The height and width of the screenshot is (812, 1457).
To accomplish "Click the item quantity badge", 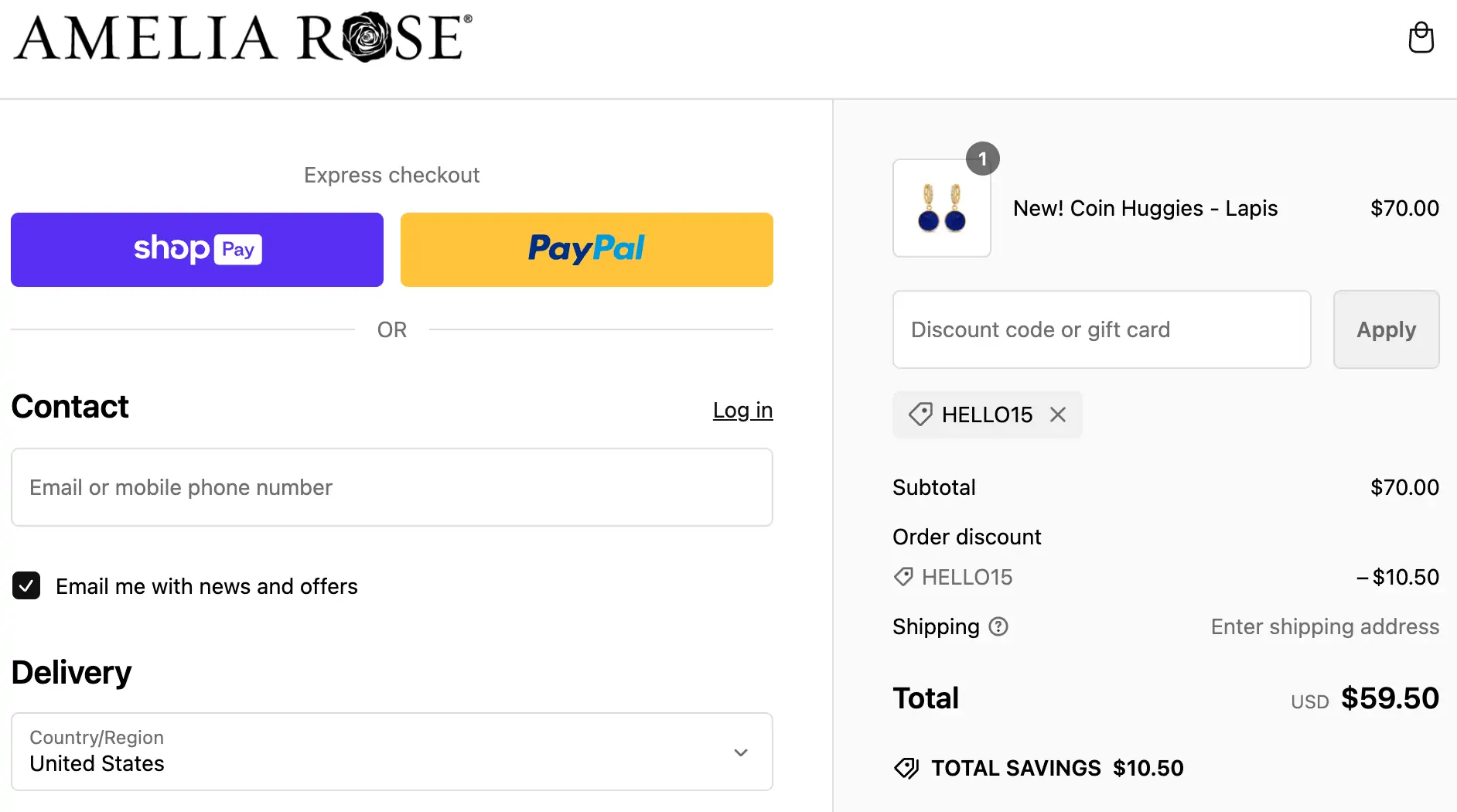I will (982, 159).
